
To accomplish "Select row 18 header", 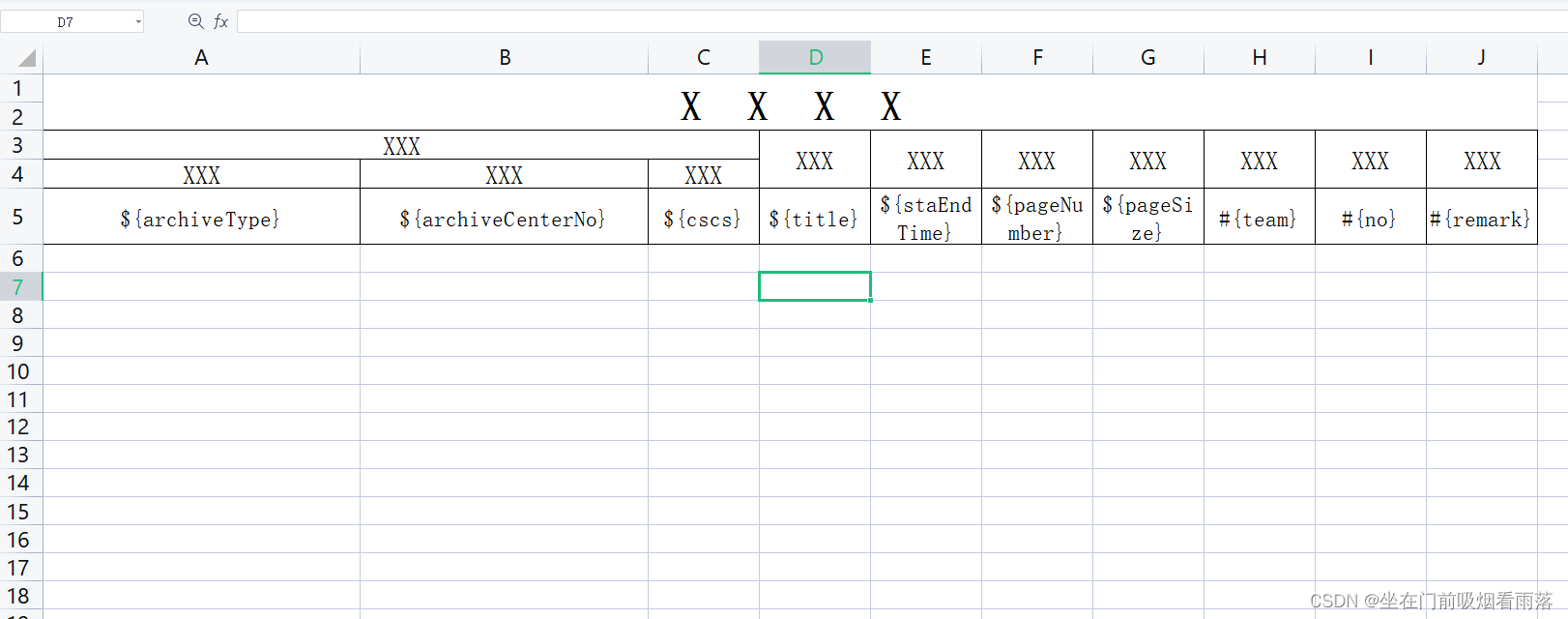I will [x=19, y=596].
